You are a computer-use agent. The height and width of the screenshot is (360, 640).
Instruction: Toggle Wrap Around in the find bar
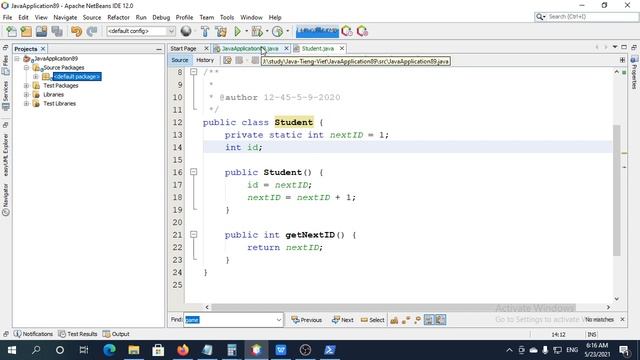point(440,320)
